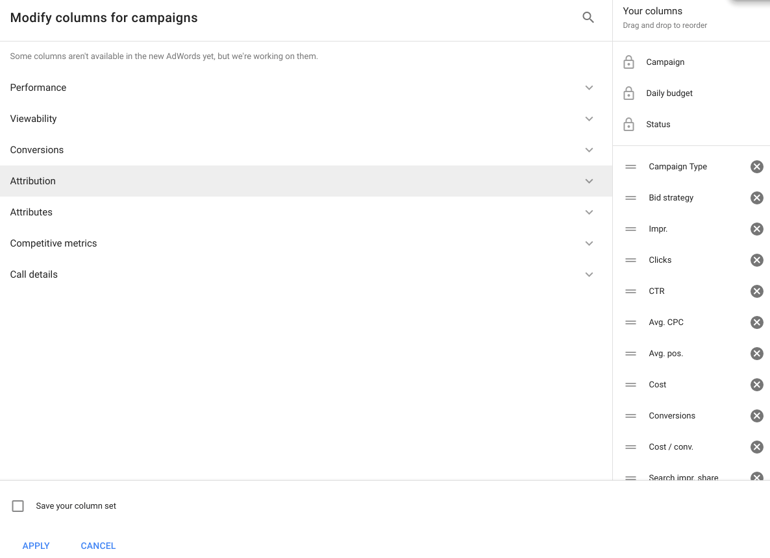The height and width of the screenshot is (558, 770).
Task: Remove the Avg. CPC column
Action: click(x=756, y=322)
